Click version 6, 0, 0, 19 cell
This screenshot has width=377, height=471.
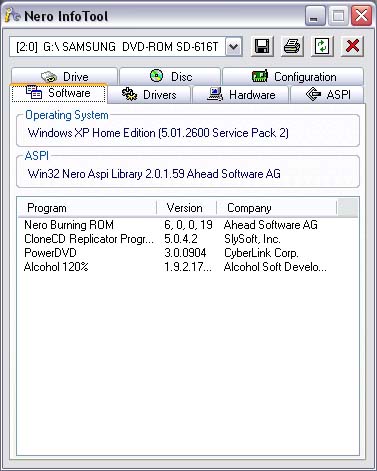coord(188,225)
